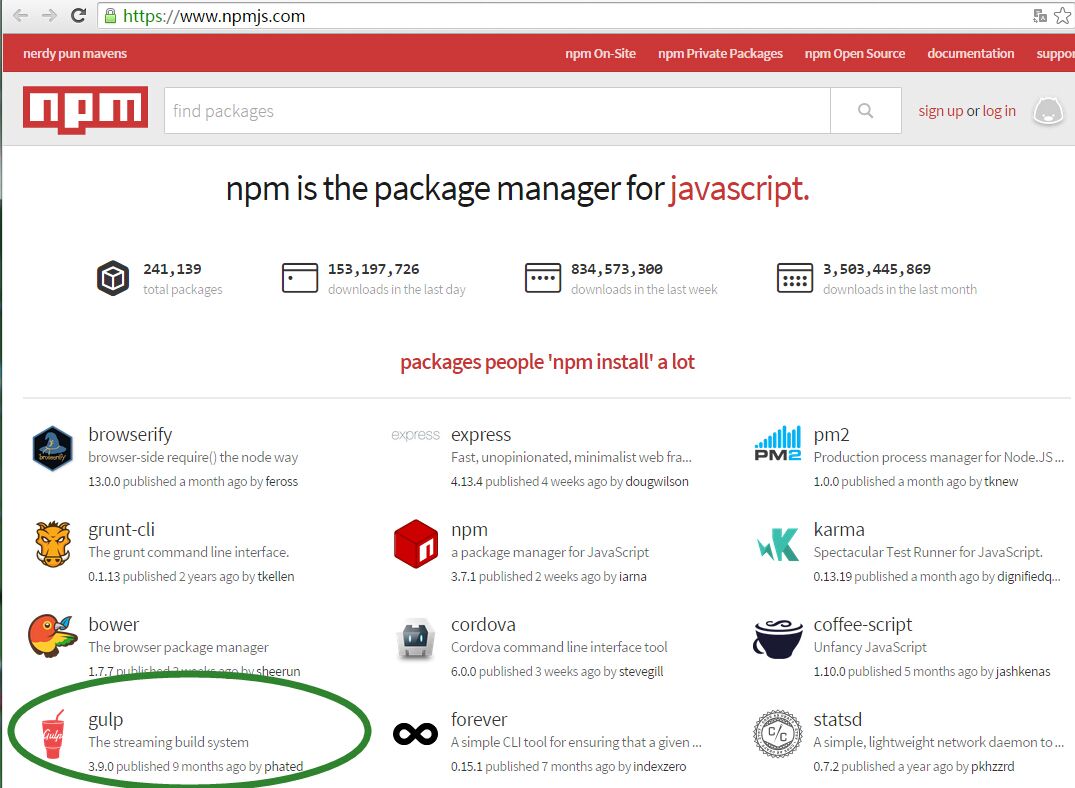Open the forever package title
Image resolution: width=1075 pixels, height=788 pixels.
pyautogui.click(x=479, y=719)
